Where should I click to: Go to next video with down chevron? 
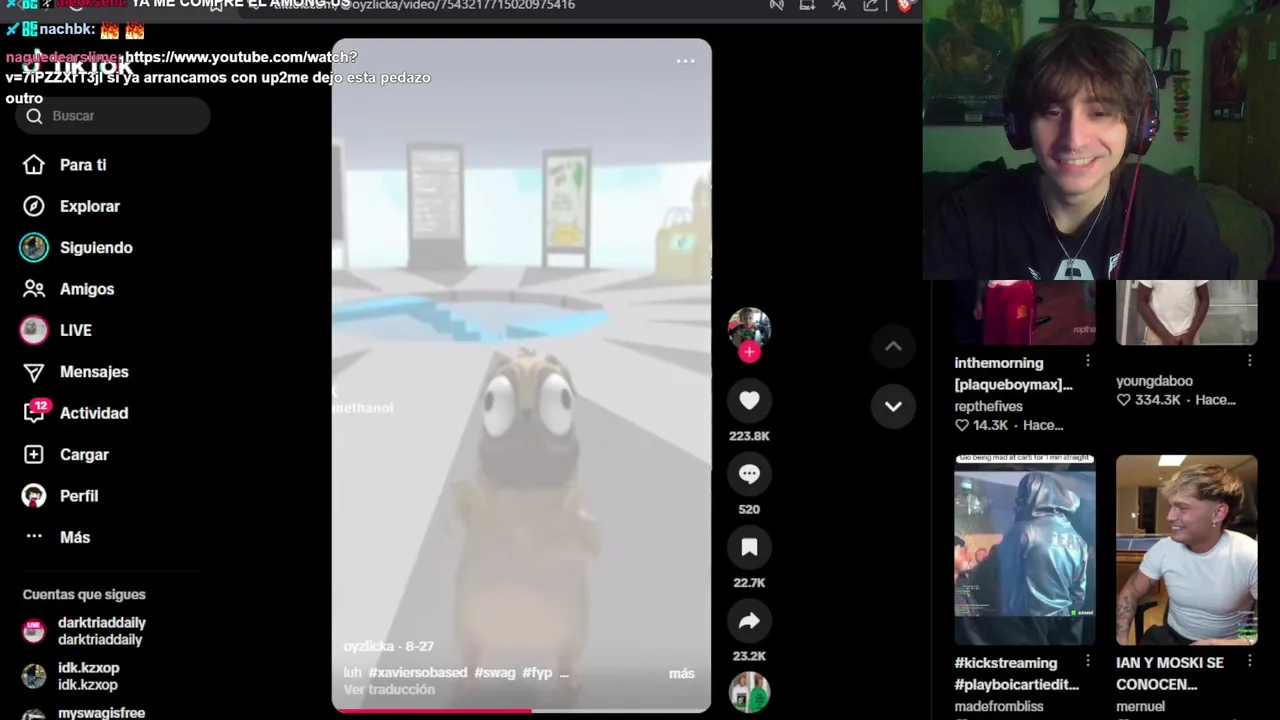tap(893, 406)
